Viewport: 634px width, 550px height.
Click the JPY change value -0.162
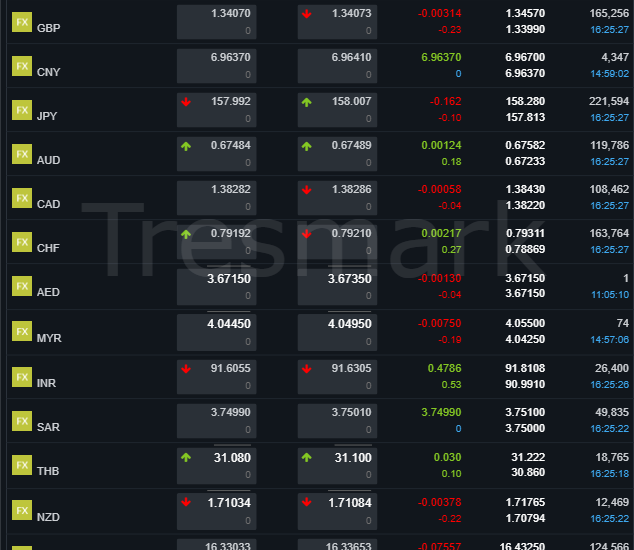[446, 102]
